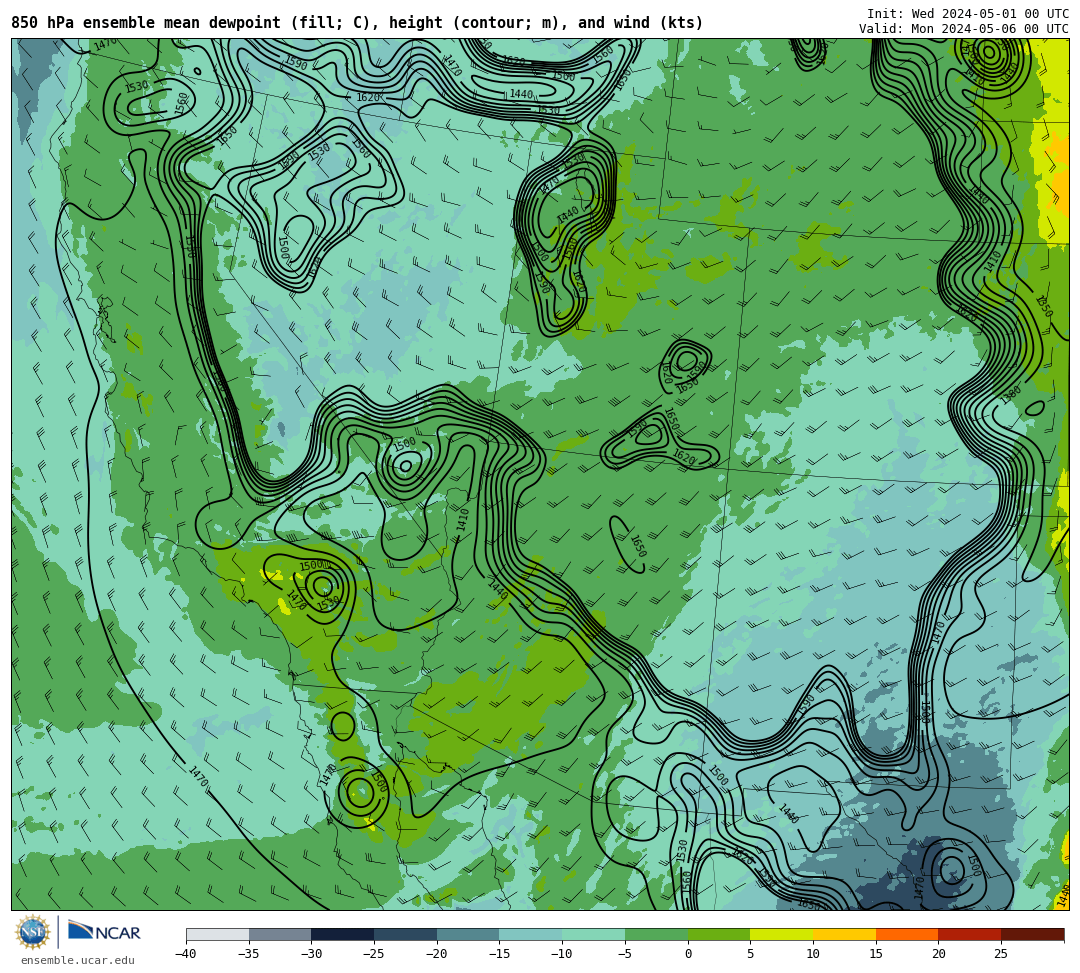The height and width of the screenshot is (973, 1080).
Task: Click the NCAR logo
Action: coord(104,932)
